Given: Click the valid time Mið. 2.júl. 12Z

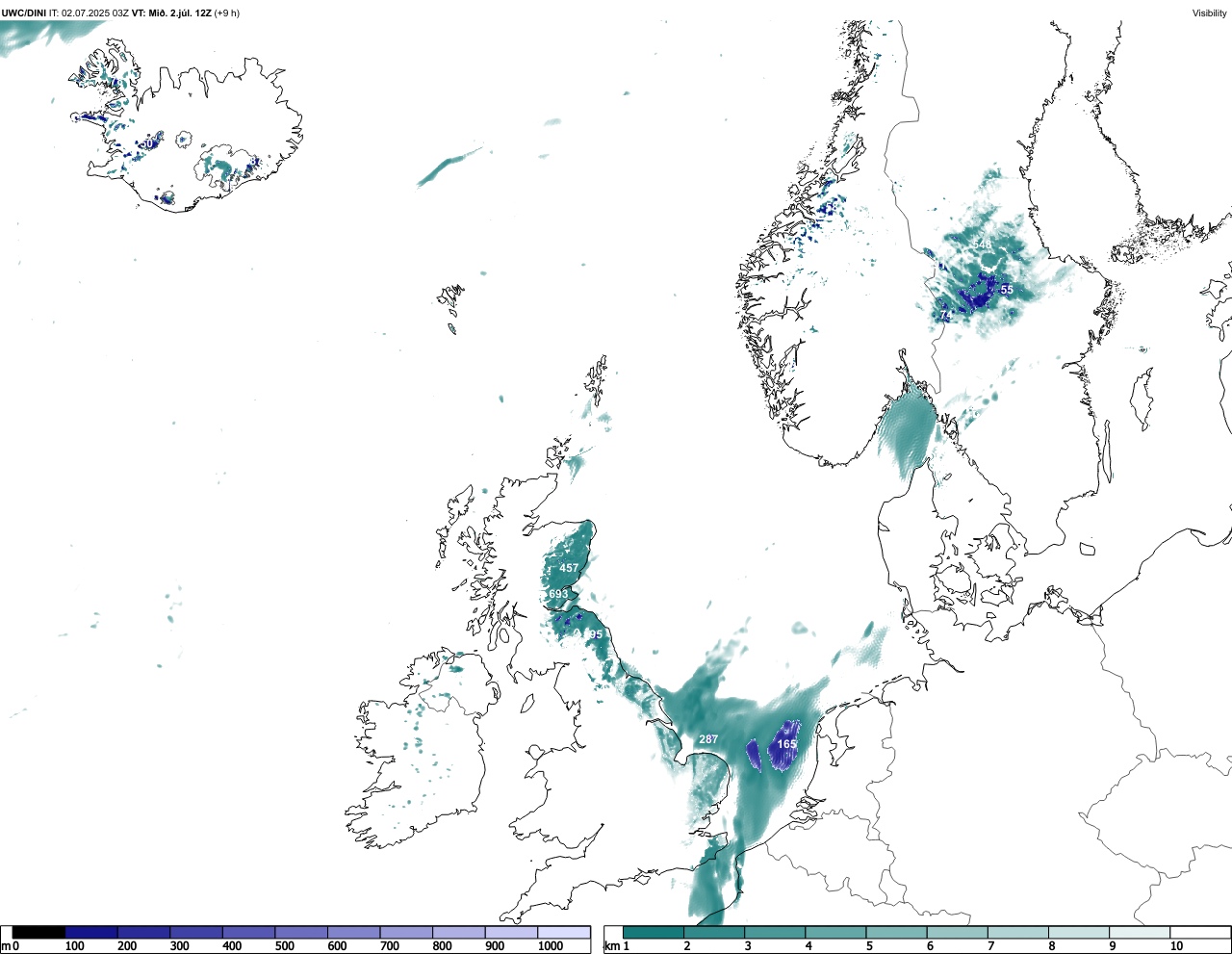Looking at the screenshot, I should (x=180, y=13).
